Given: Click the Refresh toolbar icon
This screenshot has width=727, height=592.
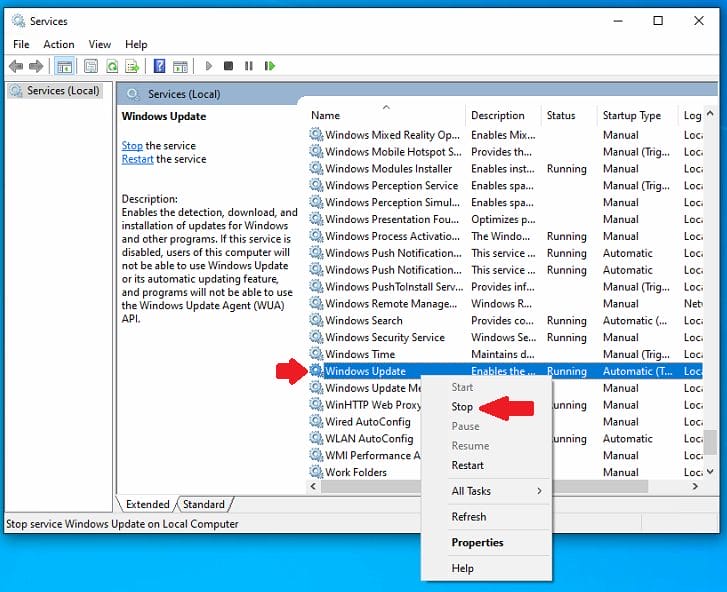Looking at the screenshot, I should tap(112, 66).
